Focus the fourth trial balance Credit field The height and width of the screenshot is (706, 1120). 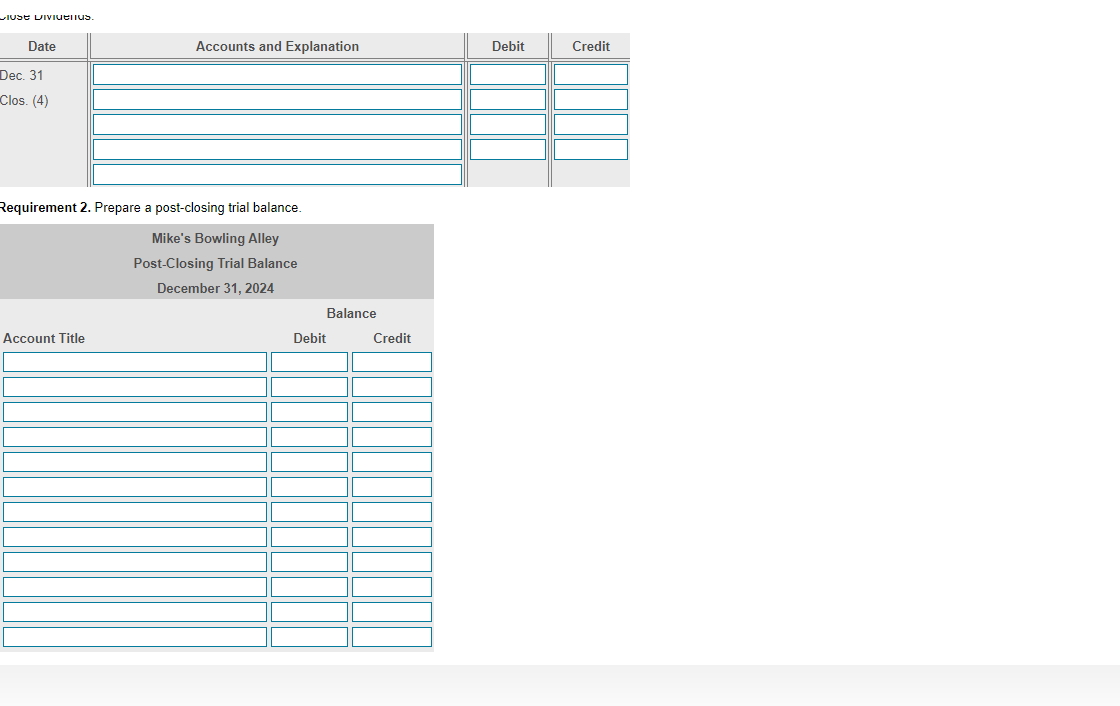(x=392, y=437)
